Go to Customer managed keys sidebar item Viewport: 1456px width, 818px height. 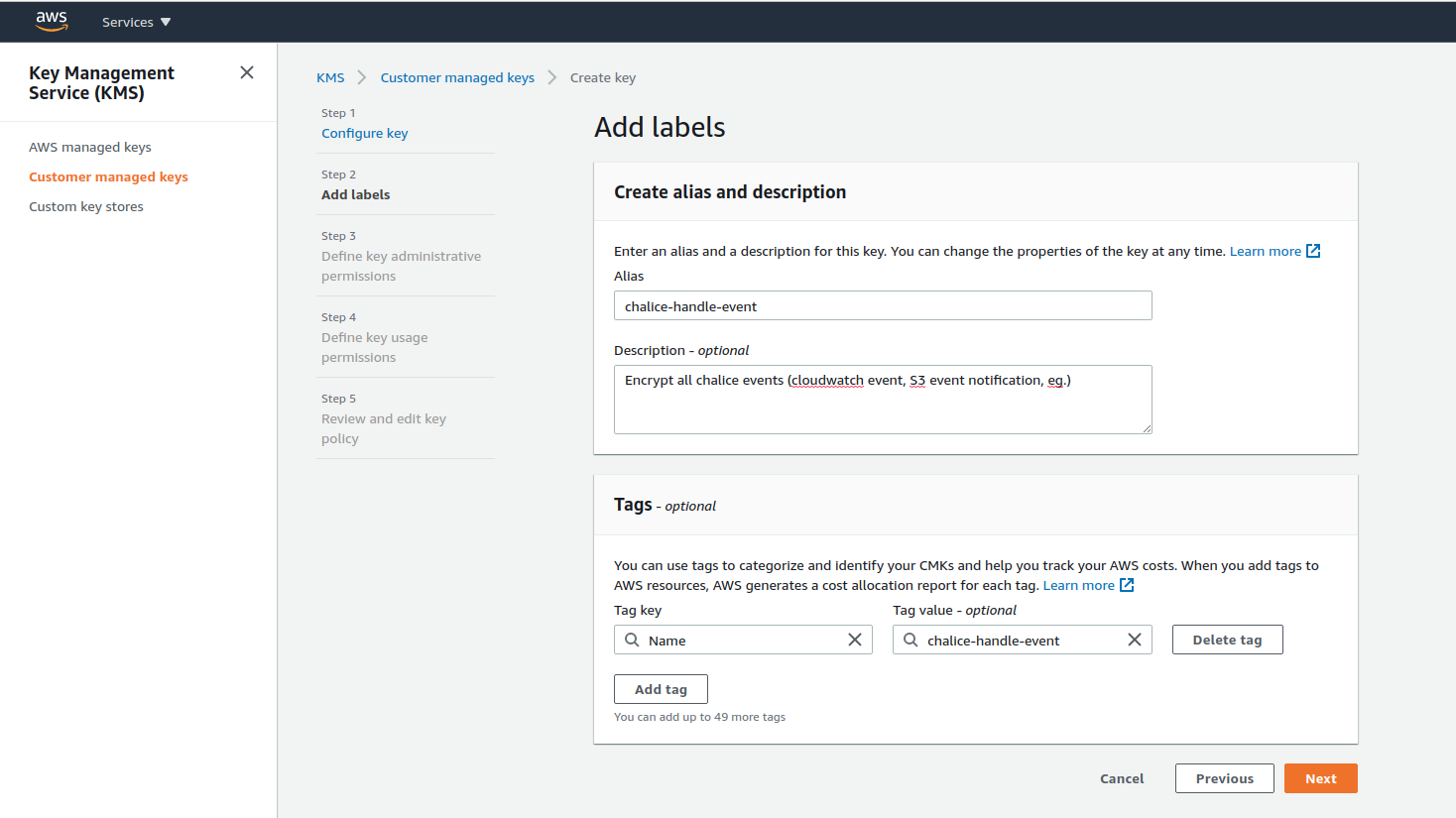coord(108,176)
